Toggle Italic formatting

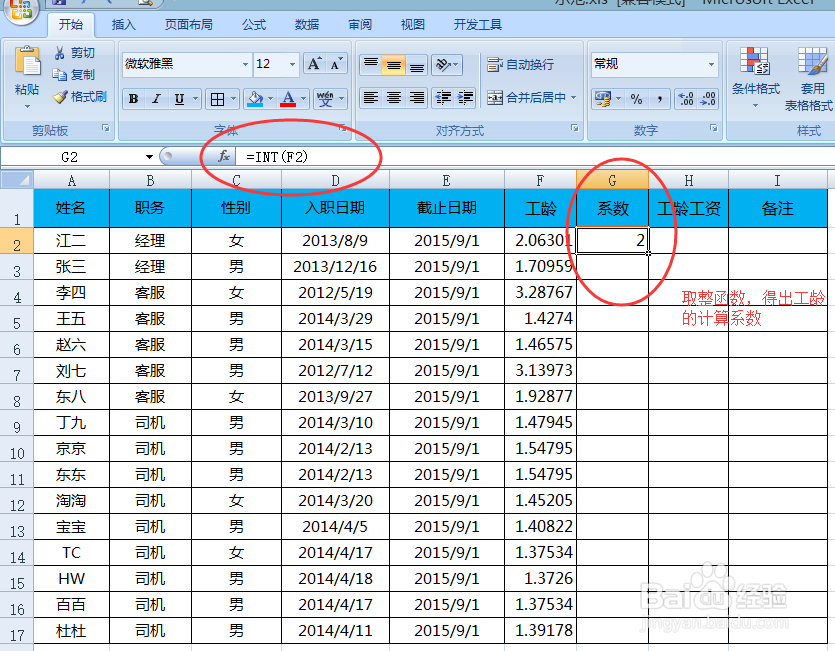point(156,98)
